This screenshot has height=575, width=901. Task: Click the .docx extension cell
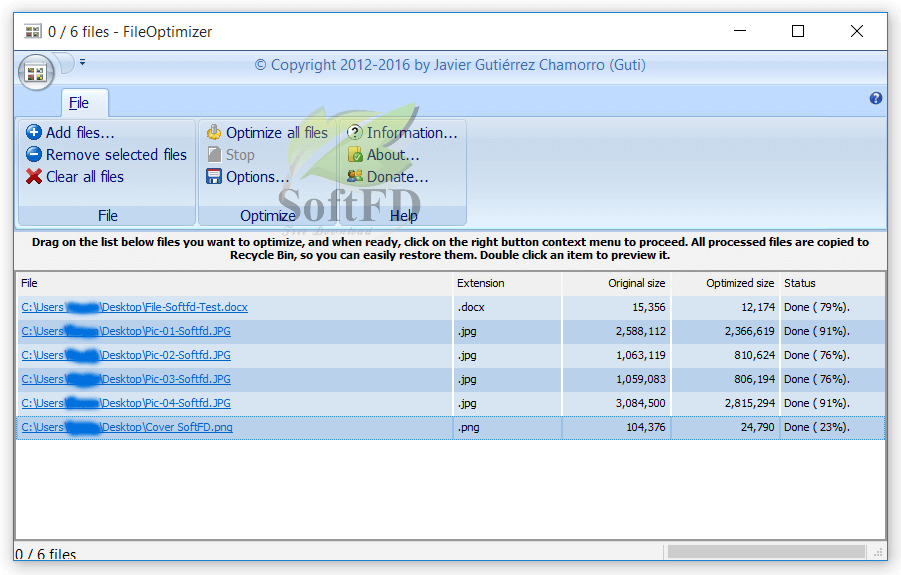coord(507,307)
